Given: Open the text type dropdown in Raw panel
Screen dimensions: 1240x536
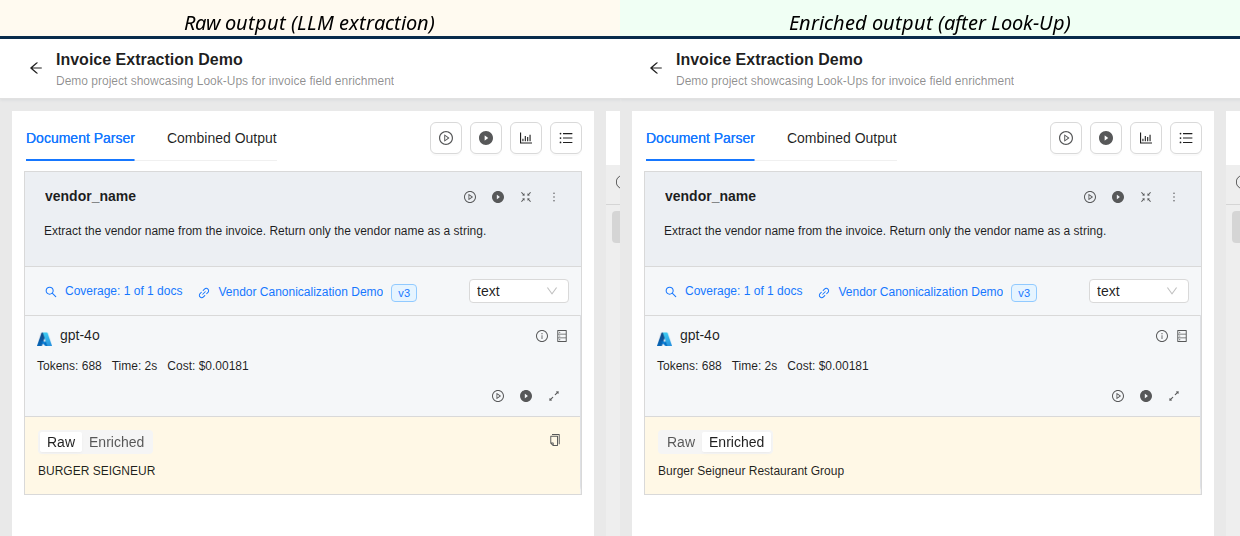Looking at the screenshot, I should point(519,291).
